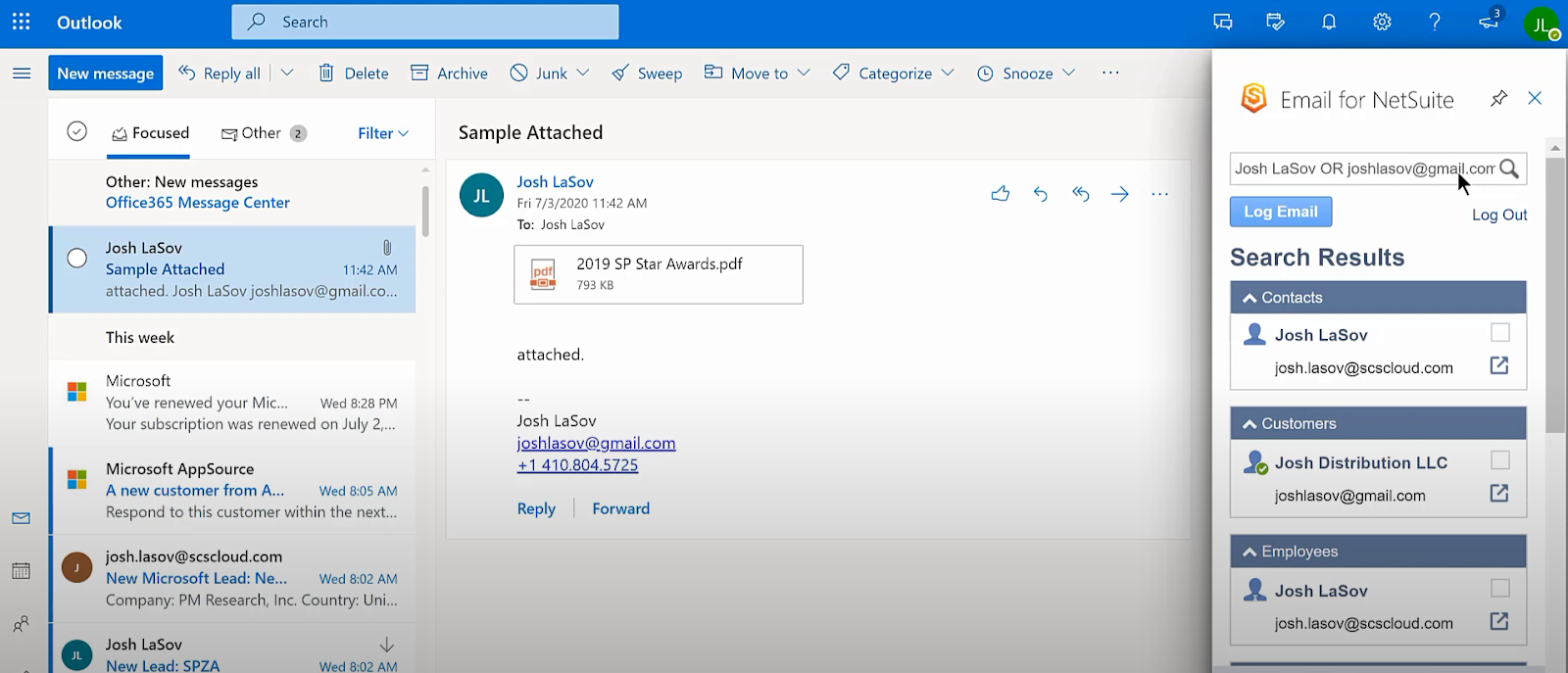Image resolution: width=1568 pixels, height=673 pixels.
Task: Click the Like thumbs-up icon
Action: tap(1000, 194)
